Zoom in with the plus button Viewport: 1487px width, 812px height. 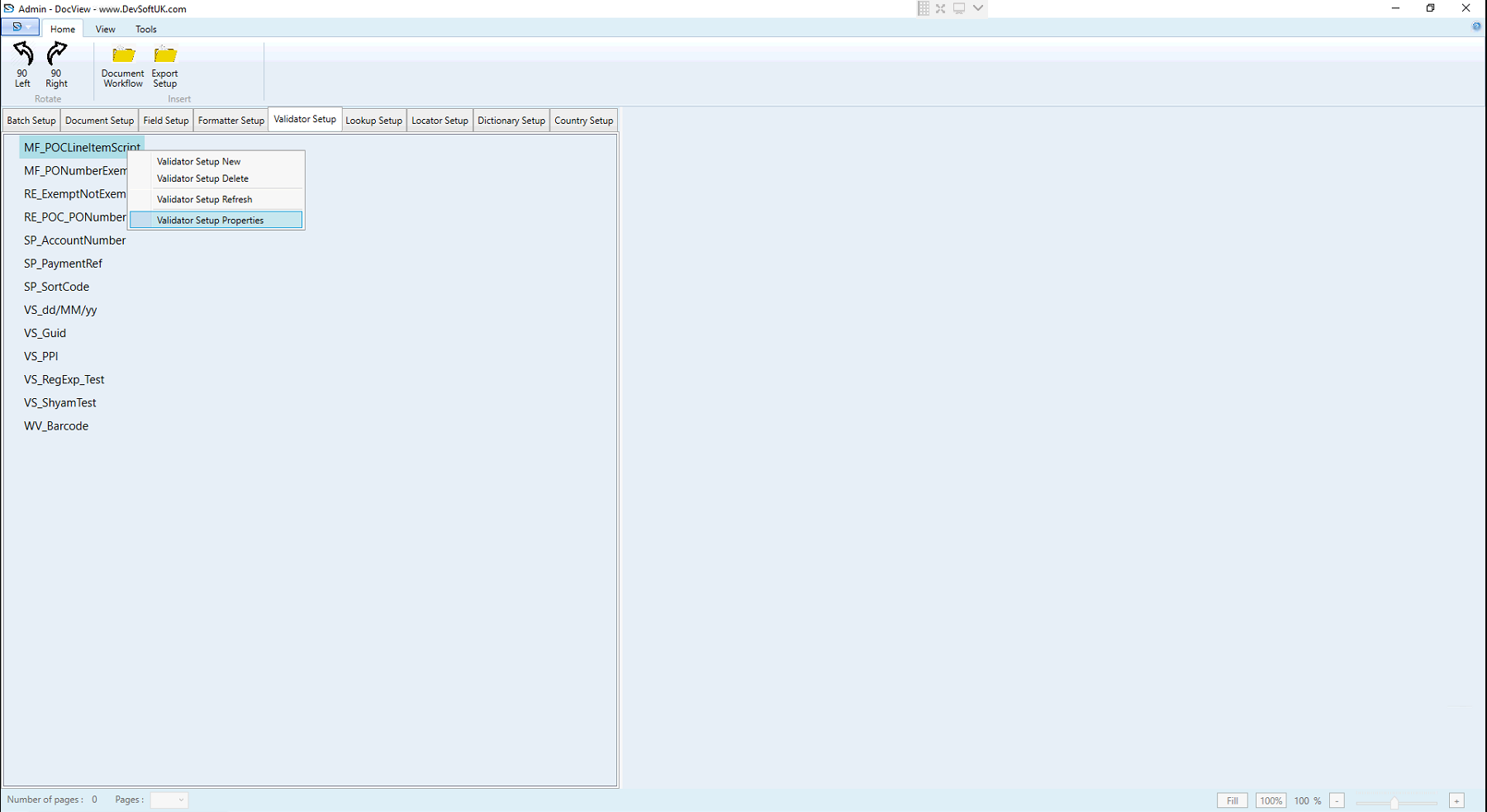1455,800
